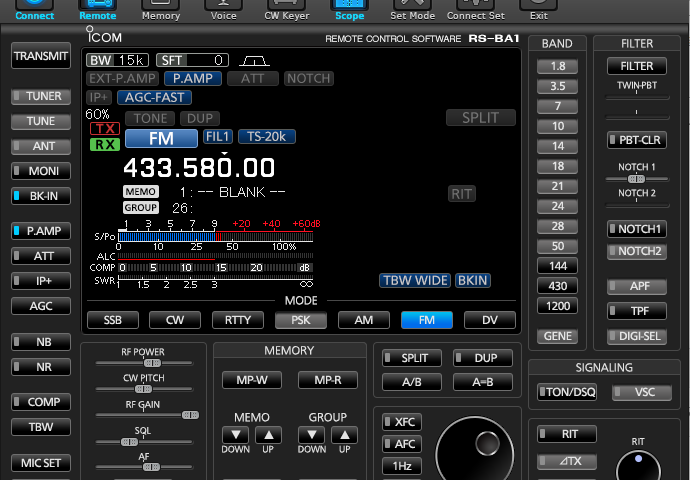Toggle the TUNER button
This screenshot has height=480, width=690.
(41, 96)
